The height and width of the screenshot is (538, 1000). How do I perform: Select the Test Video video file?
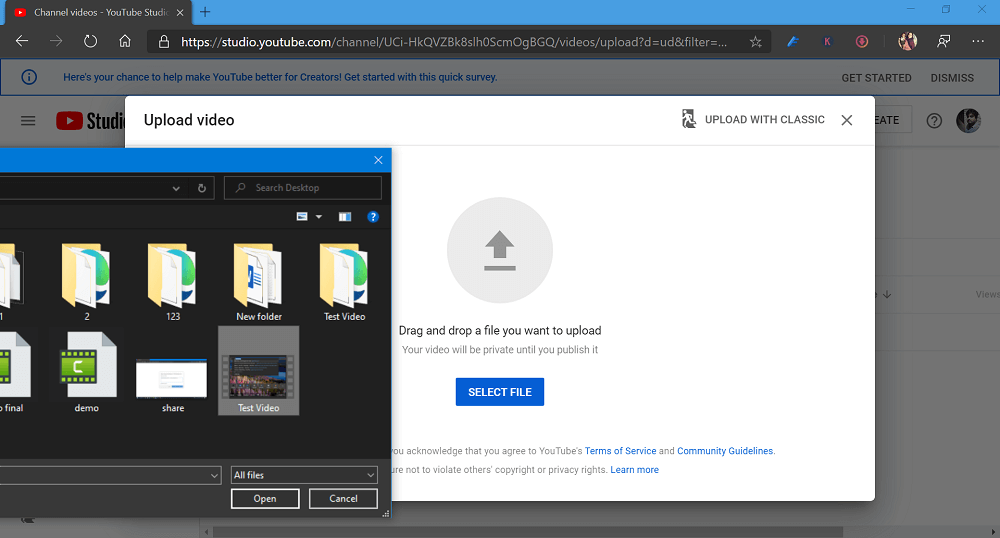[x=258, y=371]
